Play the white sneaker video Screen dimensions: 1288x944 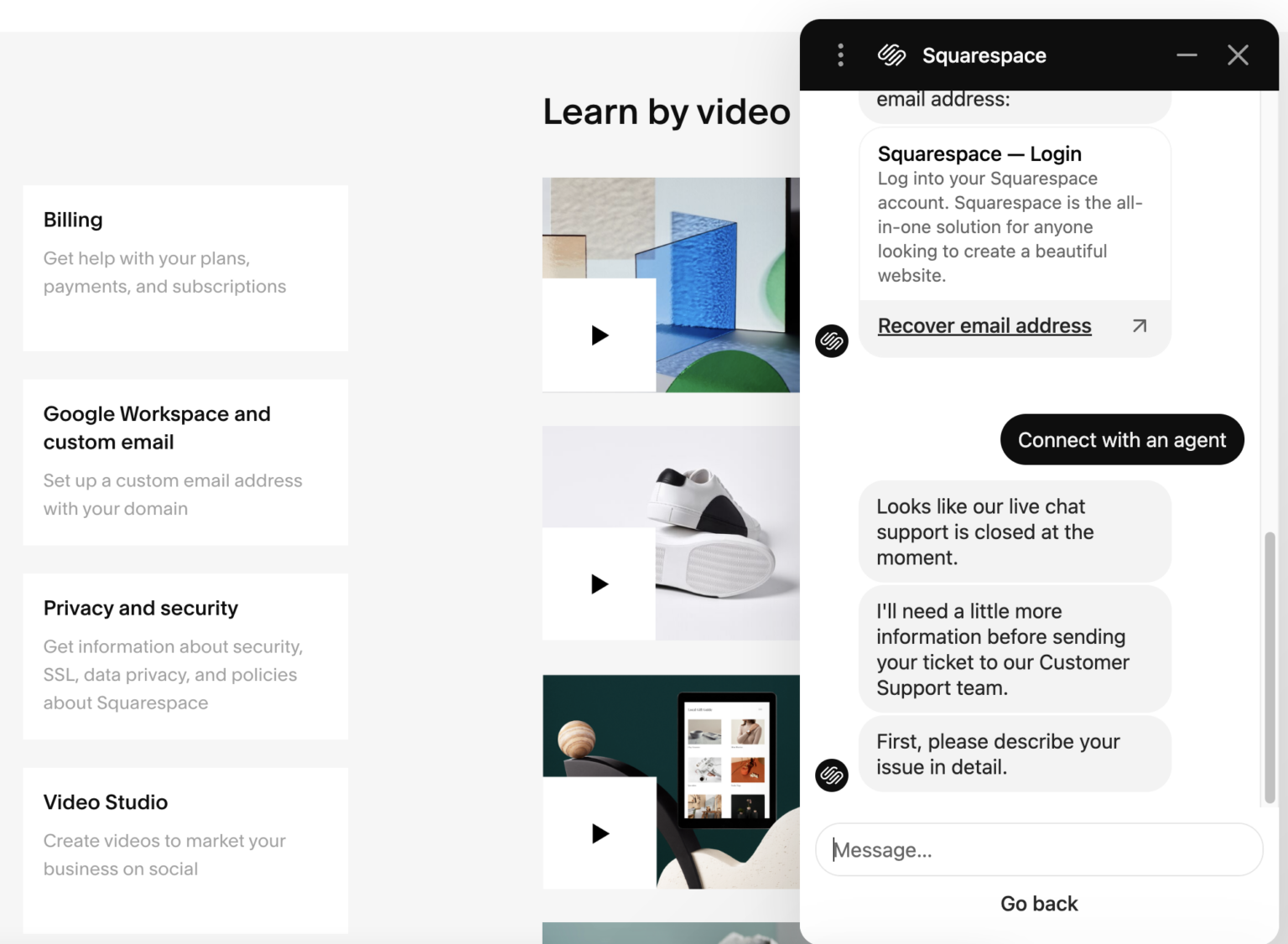pyautogui.click(x=600, y=584)
